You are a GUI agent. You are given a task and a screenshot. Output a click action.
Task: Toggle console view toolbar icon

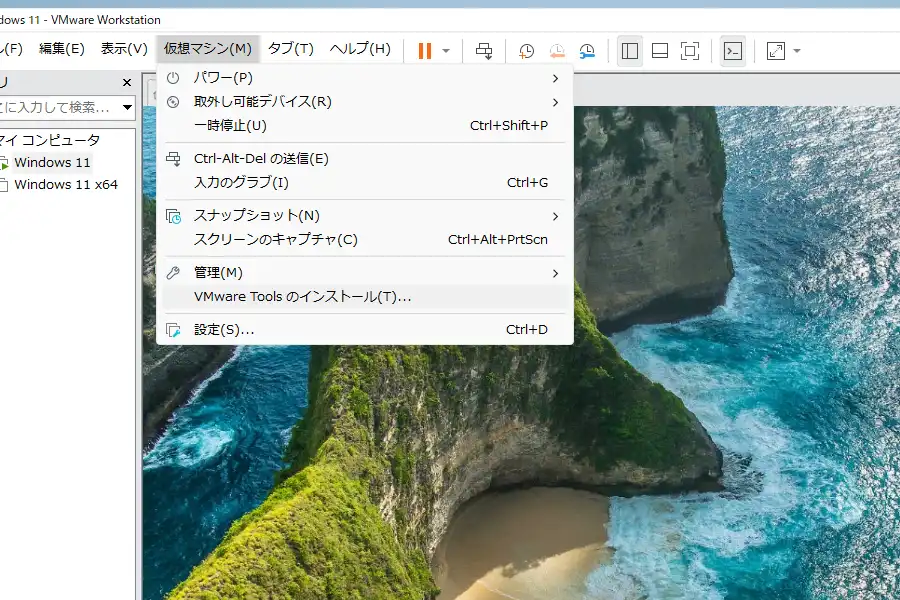pyautogui.click(x=733, y=51)
